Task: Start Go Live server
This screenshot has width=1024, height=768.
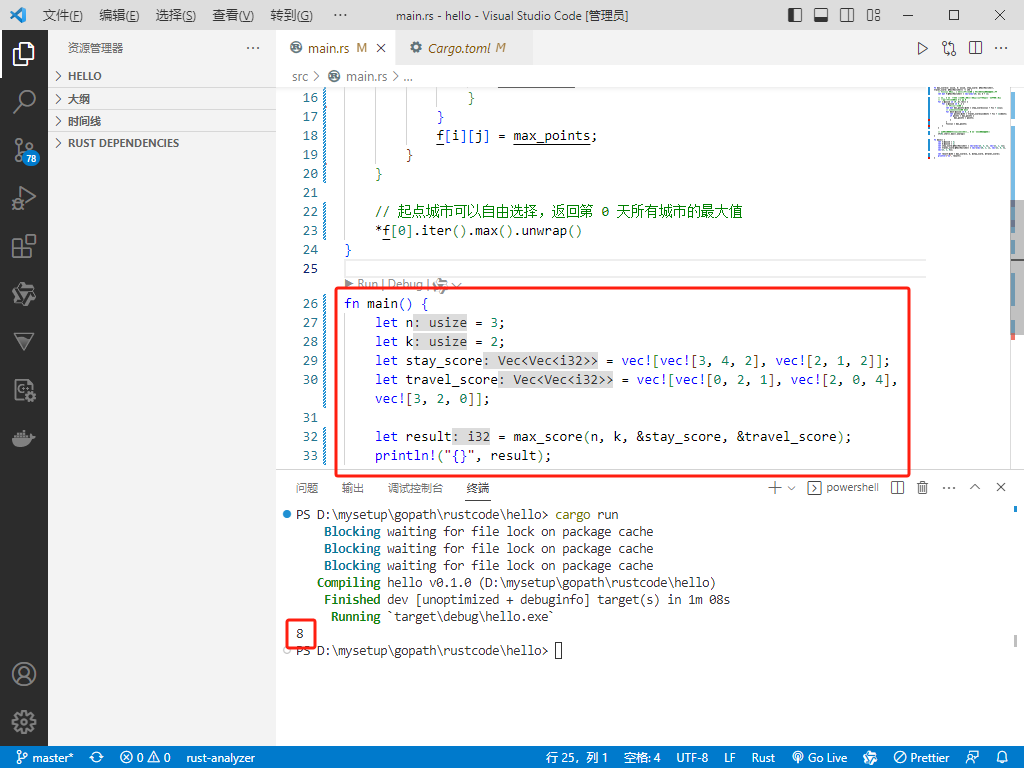Action: pos(820,758)
